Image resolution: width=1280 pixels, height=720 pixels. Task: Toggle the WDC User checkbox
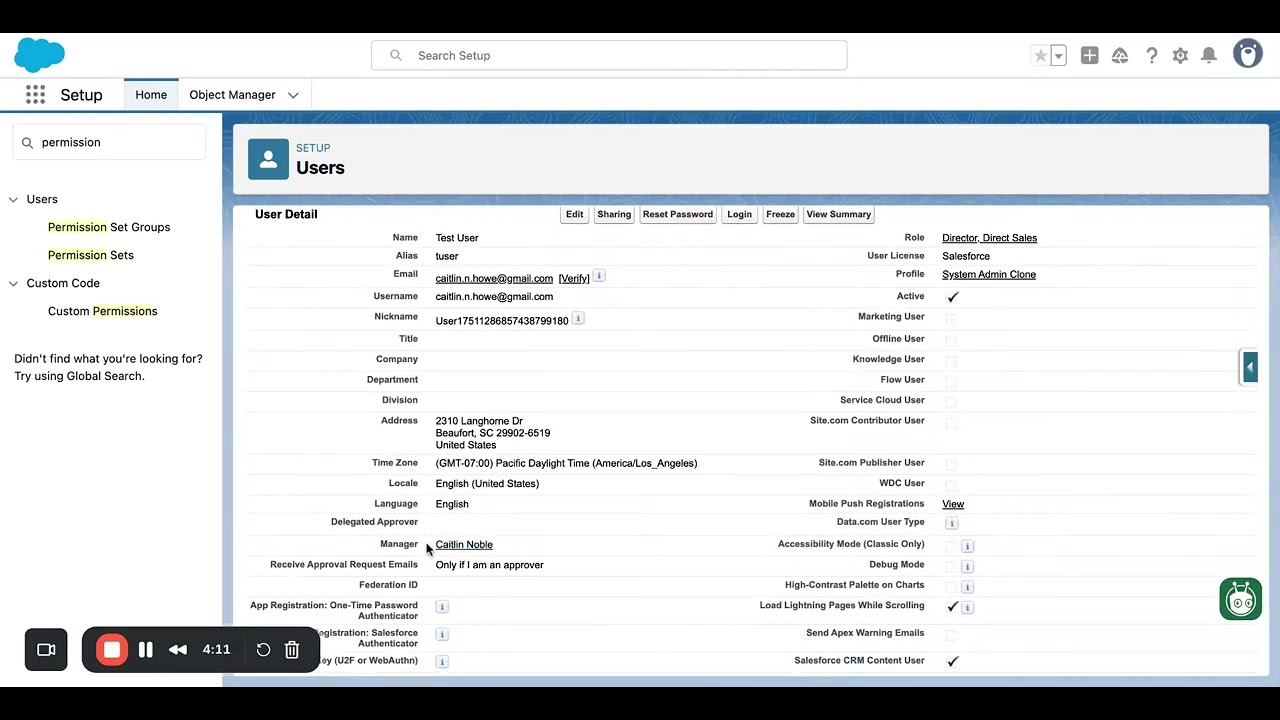pos(951,485)
